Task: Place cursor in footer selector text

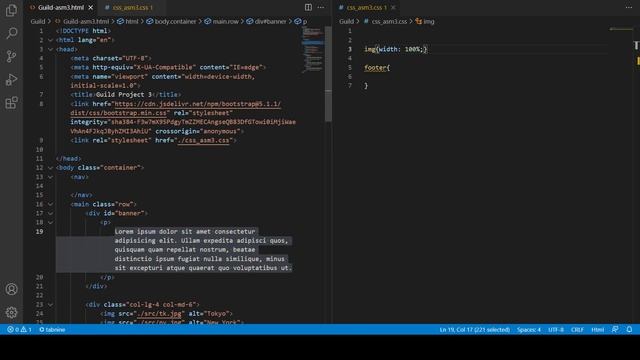Action: click(x=376, y=68)
